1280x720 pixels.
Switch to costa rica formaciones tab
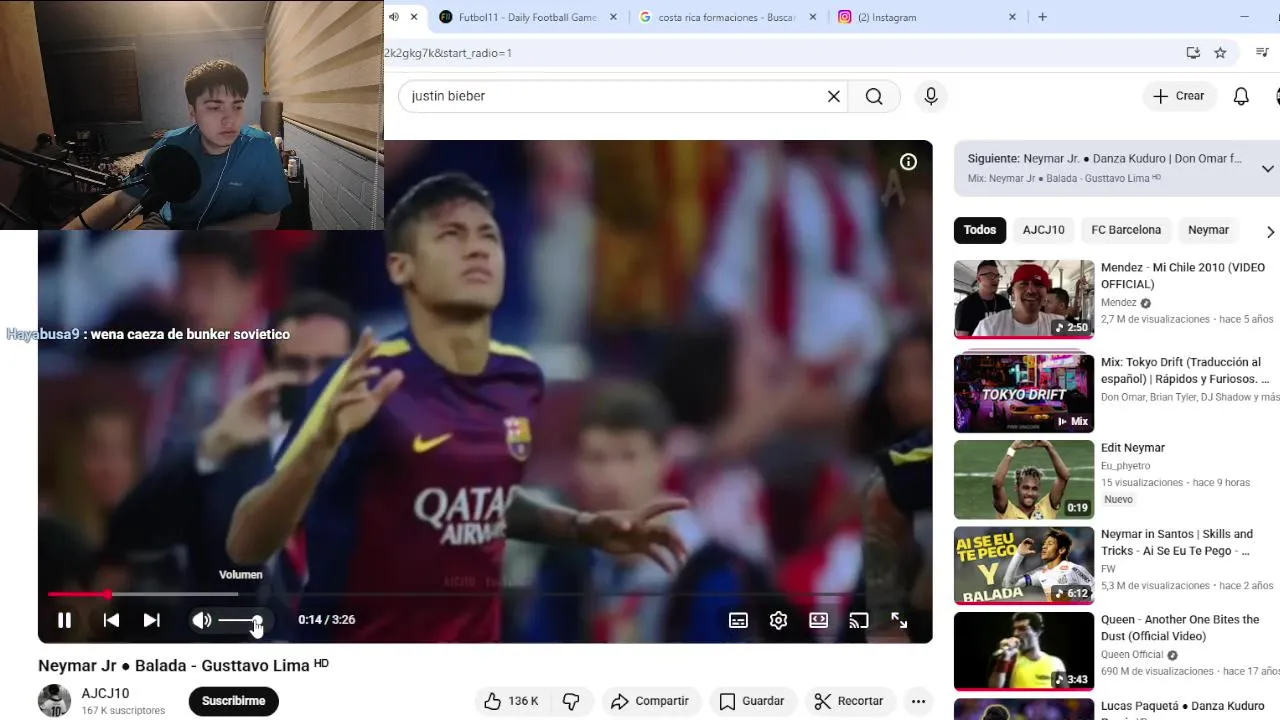click(726, 17)
